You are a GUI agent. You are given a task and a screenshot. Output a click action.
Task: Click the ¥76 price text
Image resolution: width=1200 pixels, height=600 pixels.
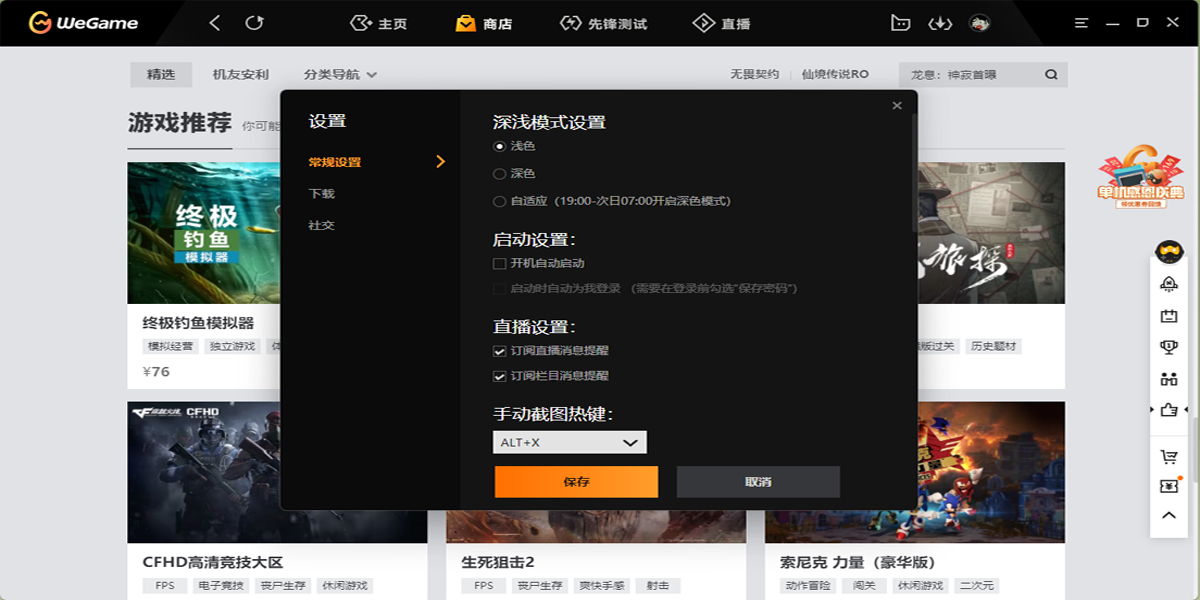click(x=156, y=372)
